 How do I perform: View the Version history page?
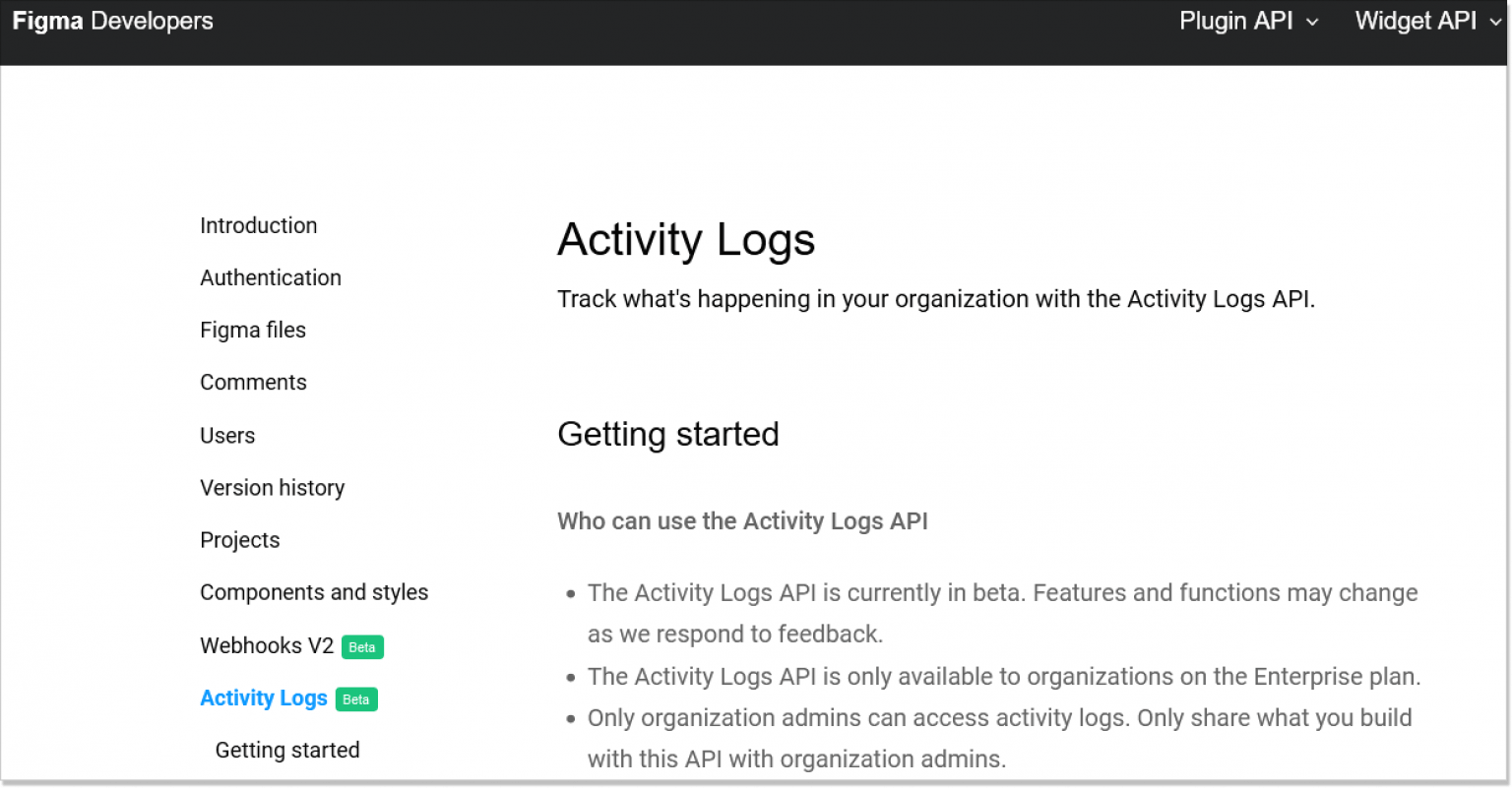pos(272,487)
